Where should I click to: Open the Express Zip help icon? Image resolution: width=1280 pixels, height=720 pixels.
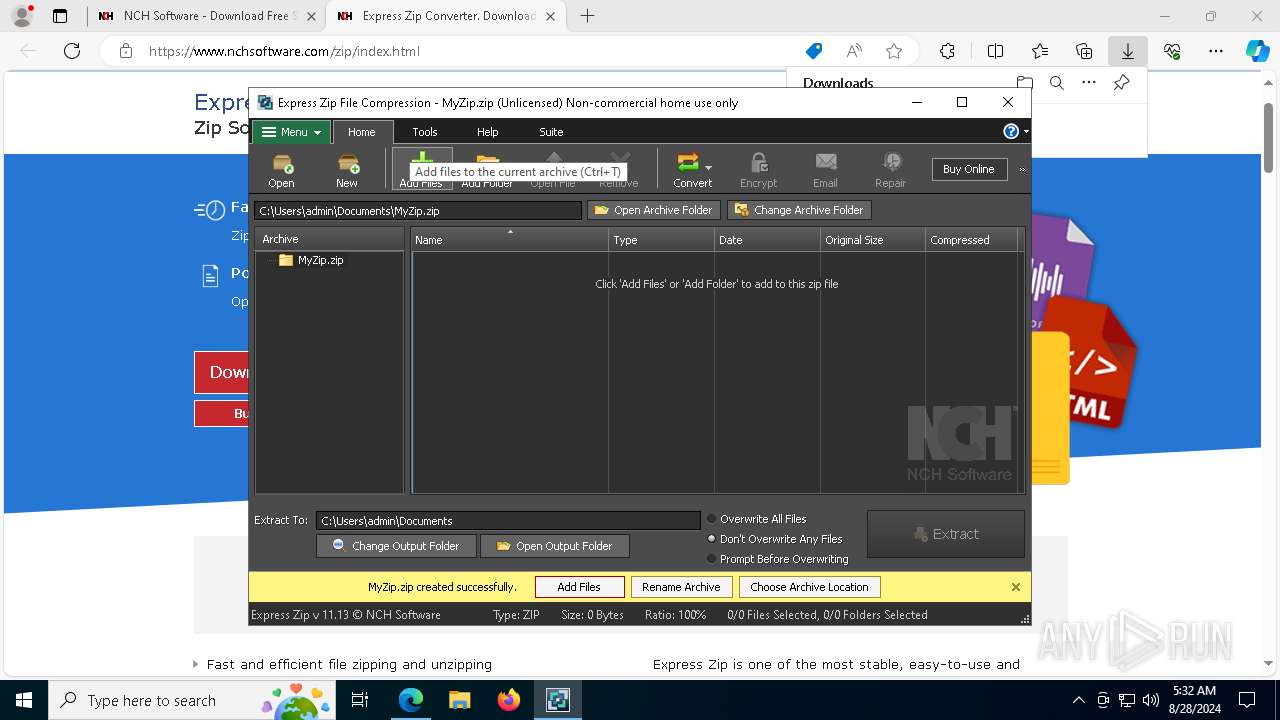pyautogui.click(x=1011, y=132)
